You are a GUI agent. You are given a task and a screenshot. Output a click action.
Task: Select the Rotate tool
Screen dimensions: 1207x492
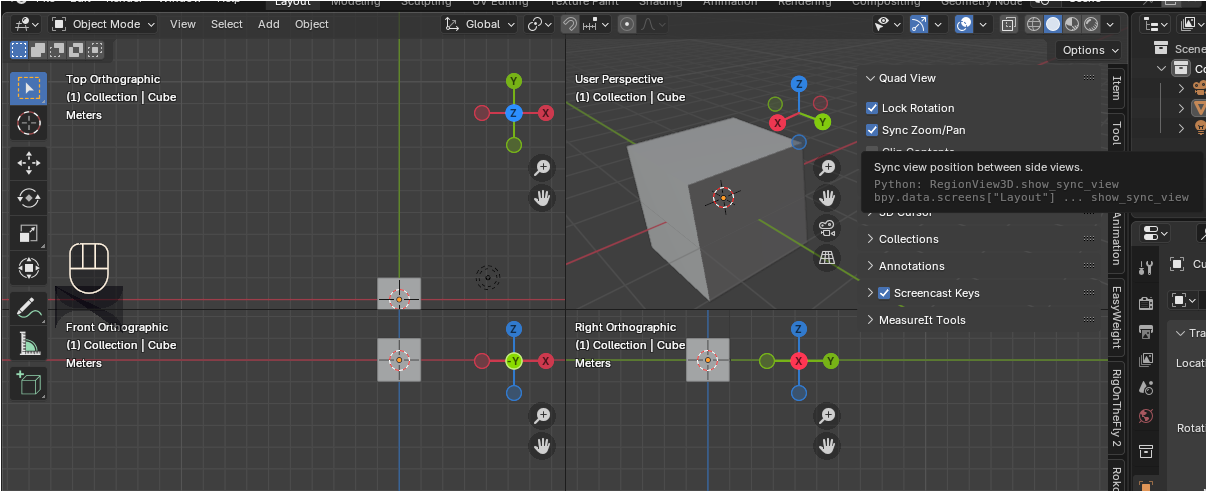pyautogui.click(x=29, y=199)
